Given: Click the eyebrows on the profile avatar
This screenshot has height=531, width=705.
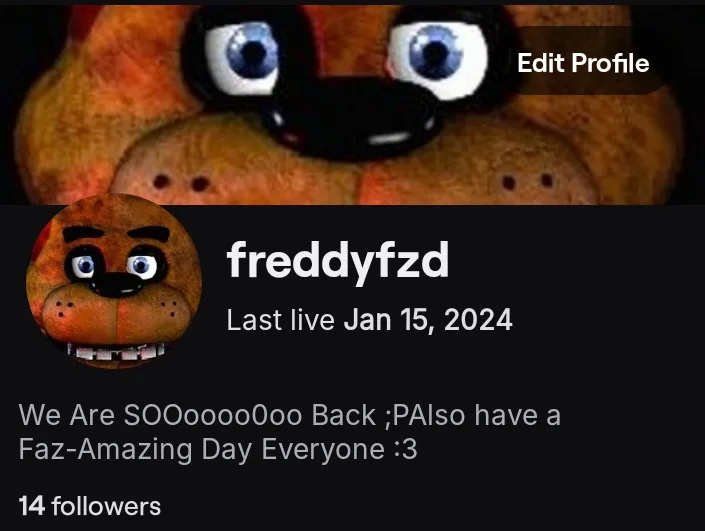Looking at the screenshot, I should 116,233.
